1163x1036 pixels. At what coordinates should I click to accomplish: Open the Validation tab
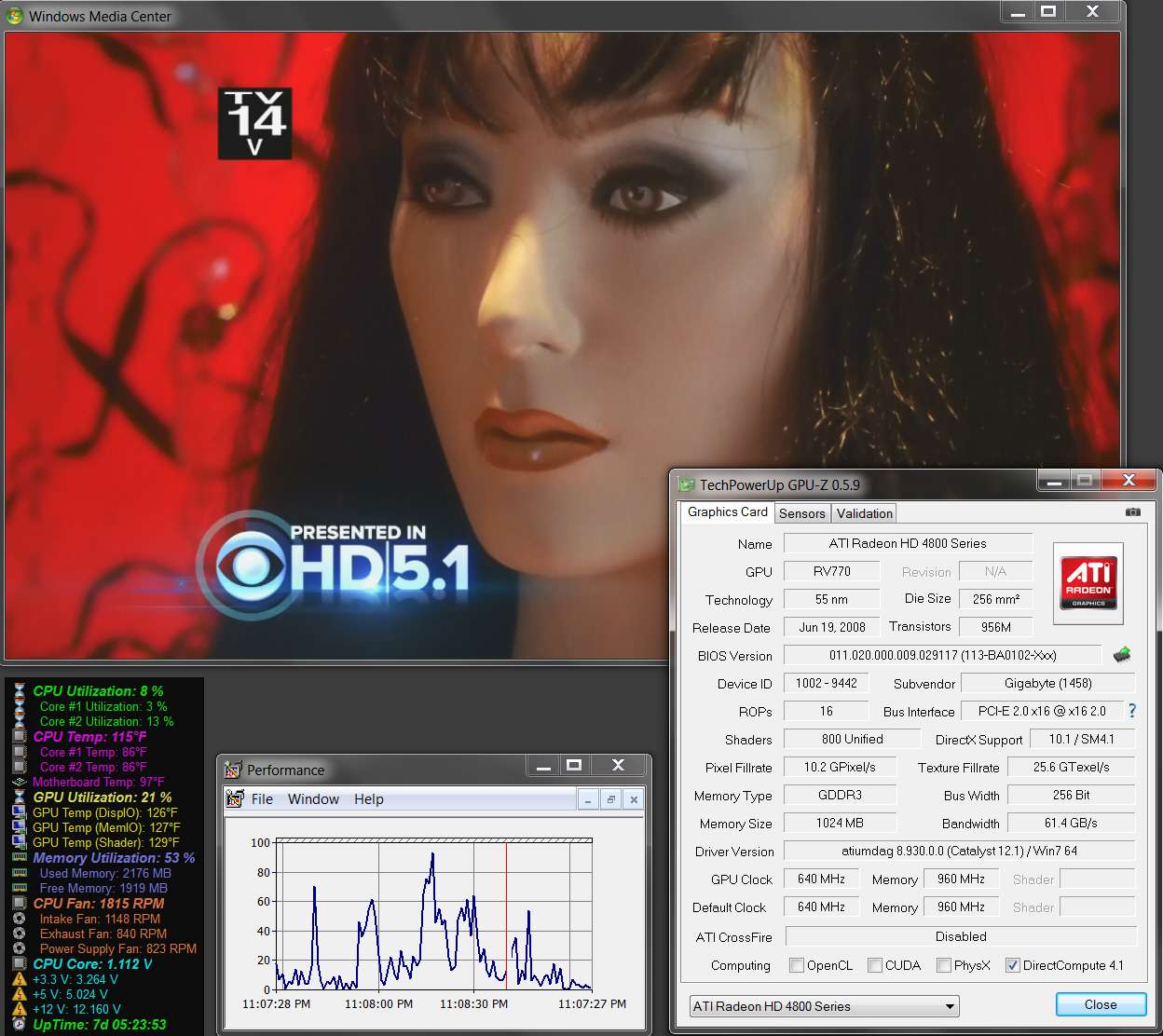(x=864, y=513)
